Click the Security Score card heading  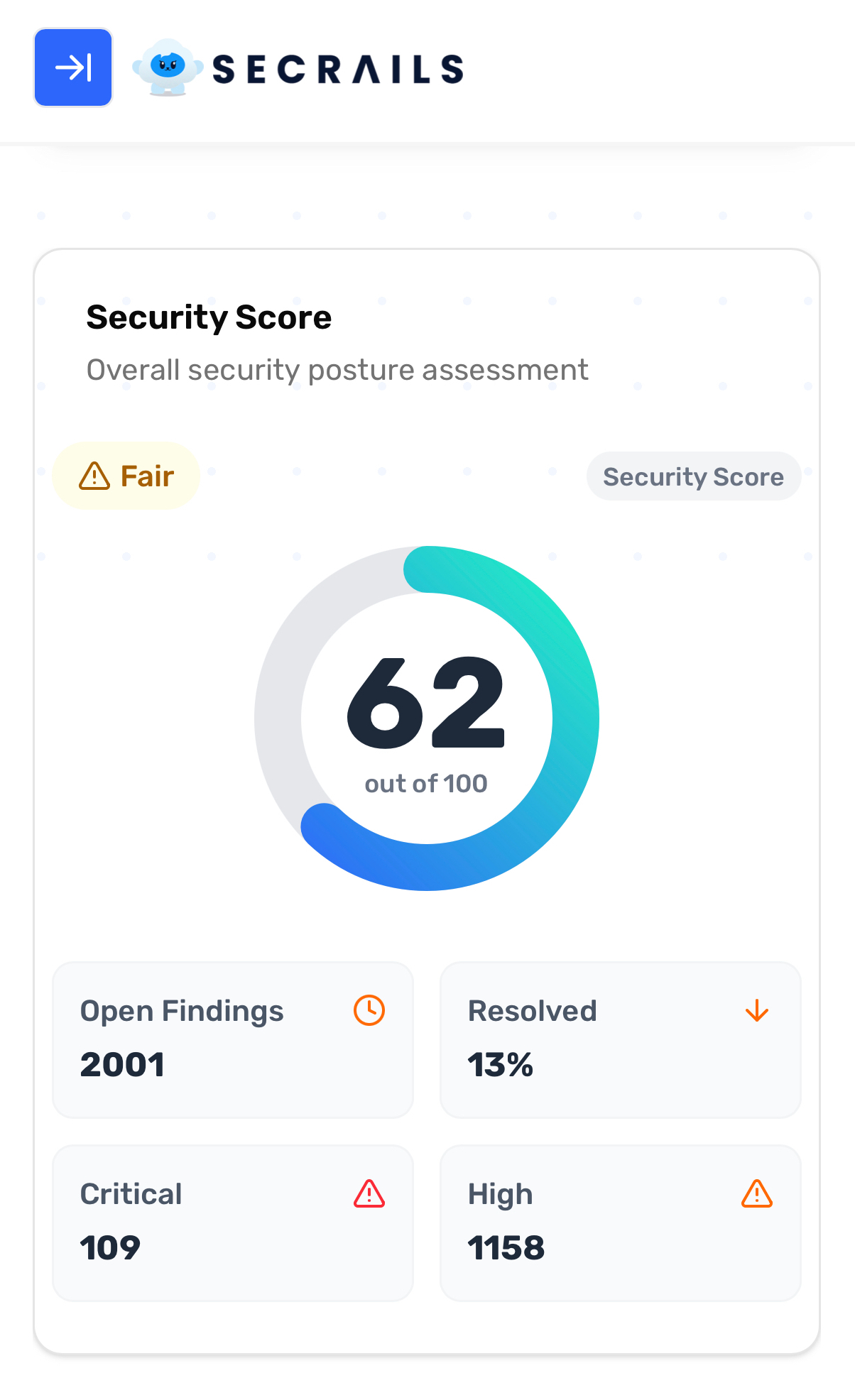coord(209,317)
